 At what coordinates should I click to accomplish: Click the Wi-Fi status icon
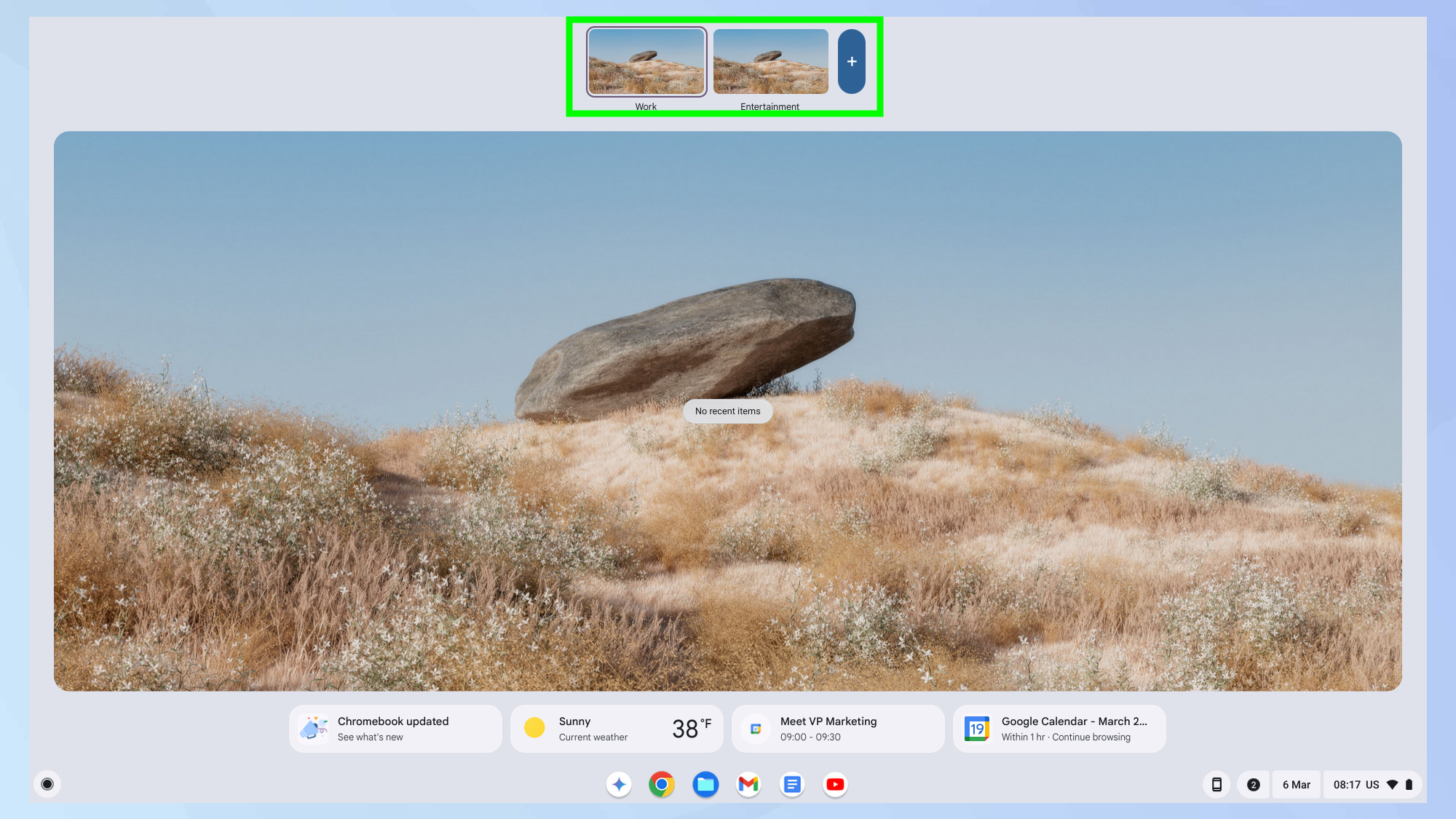pyautogui.click(x=1392, y=784)
